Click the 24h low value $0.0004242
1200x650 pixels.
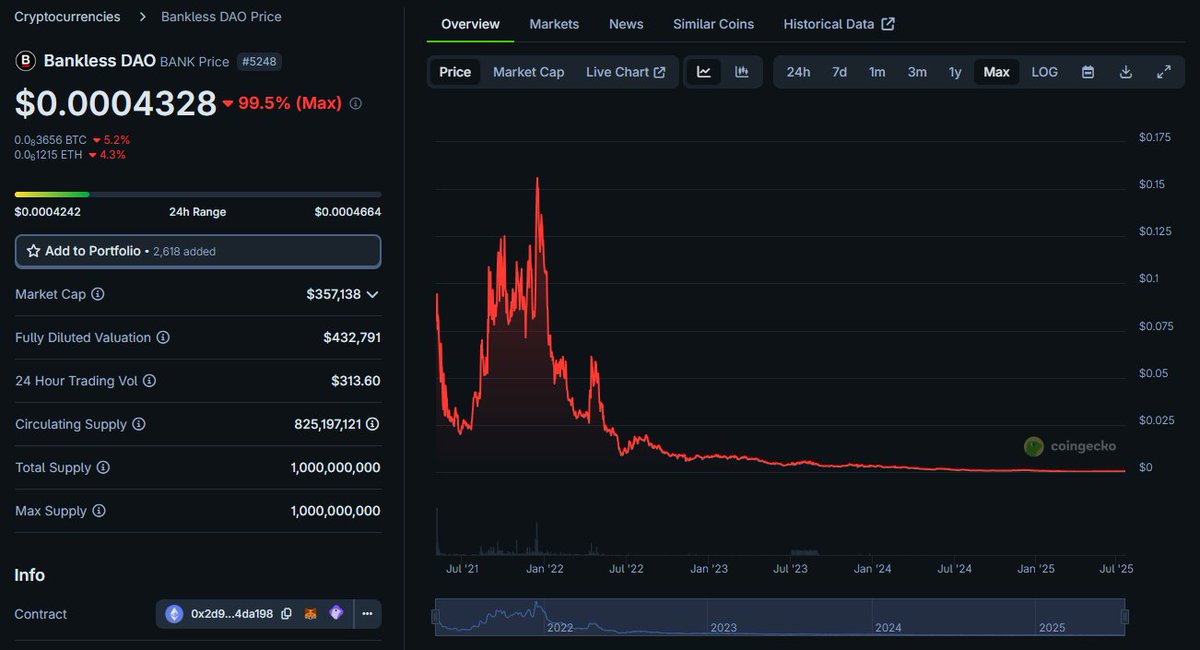click(48, 212)
